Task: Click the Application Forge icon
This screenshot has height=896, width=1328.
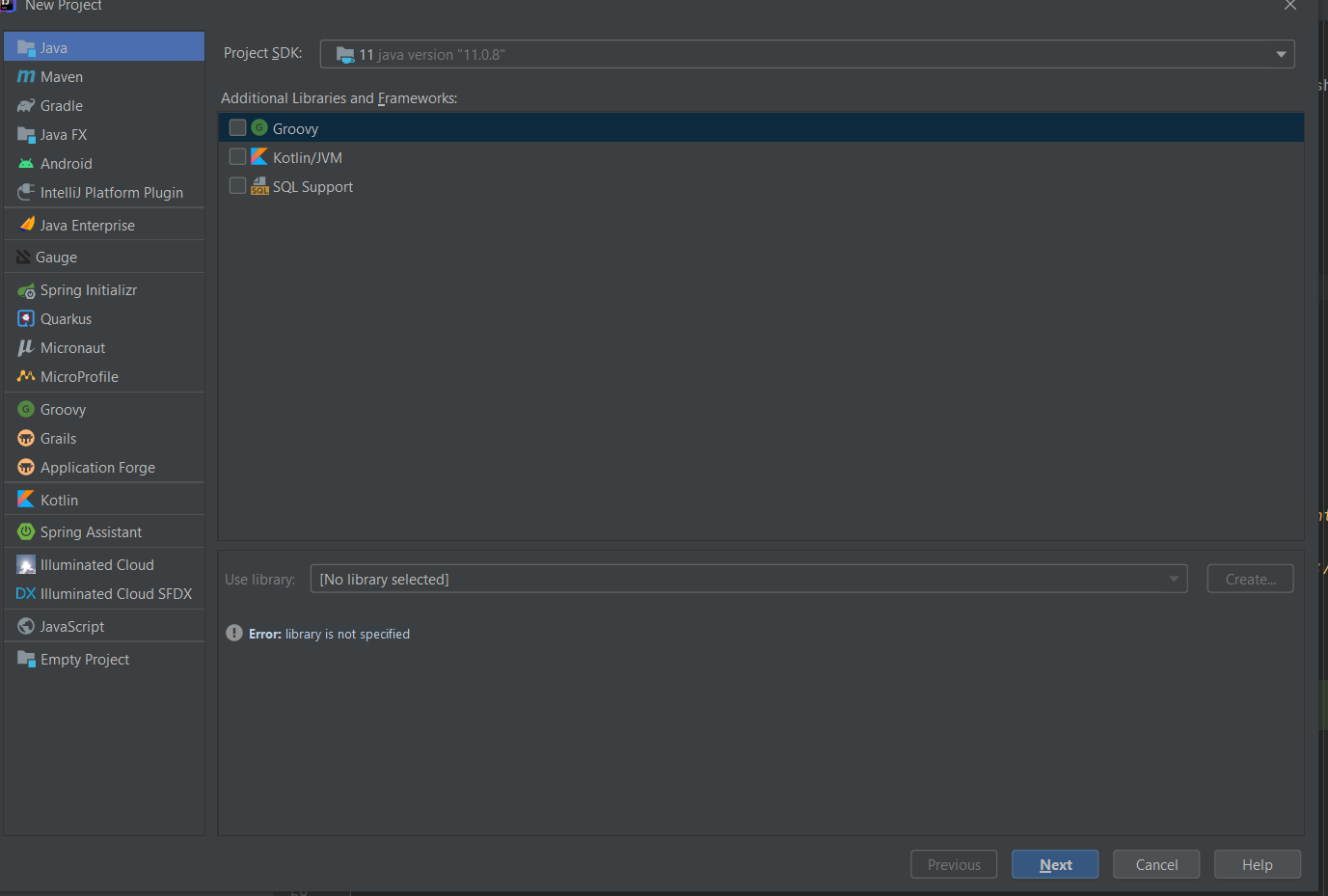Action: coord(26,467)
